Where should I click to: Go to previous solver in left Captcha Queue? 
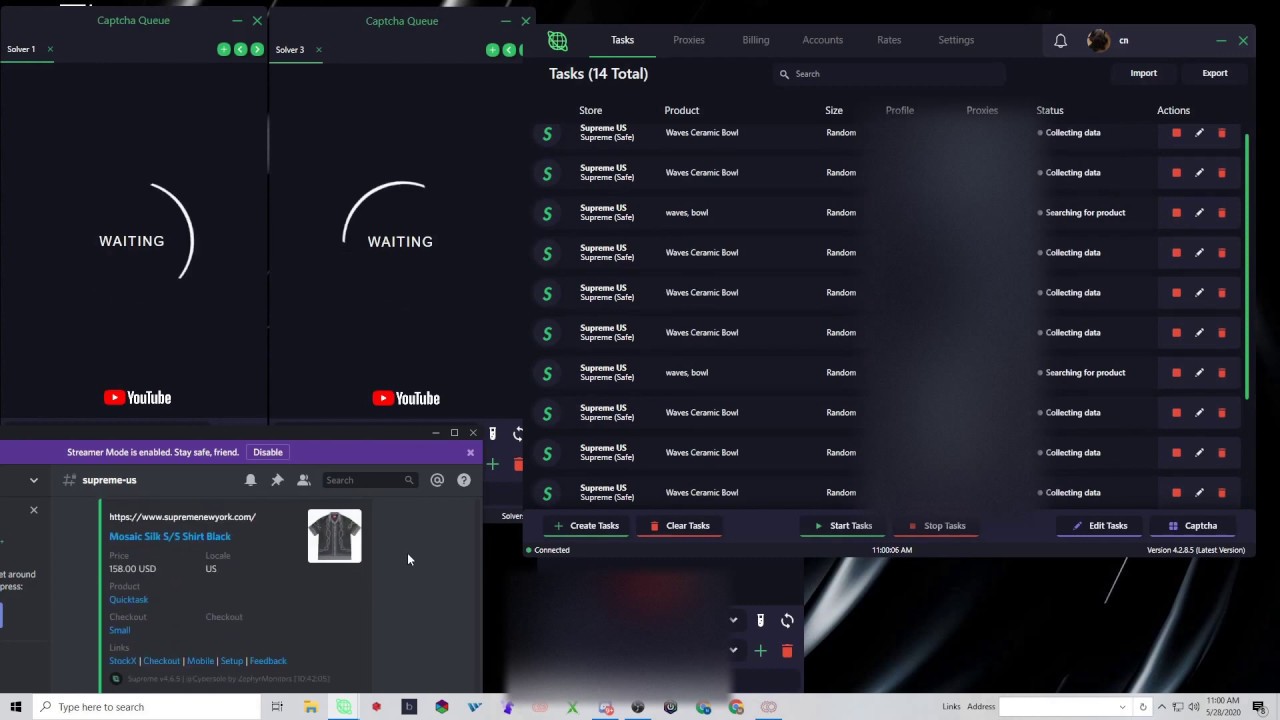[240, 49]
